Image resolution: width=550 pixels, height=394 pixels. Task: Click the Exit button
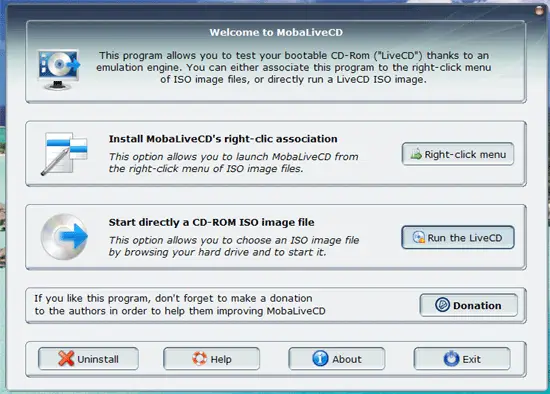pyautogui.click(x=462, y=359)
